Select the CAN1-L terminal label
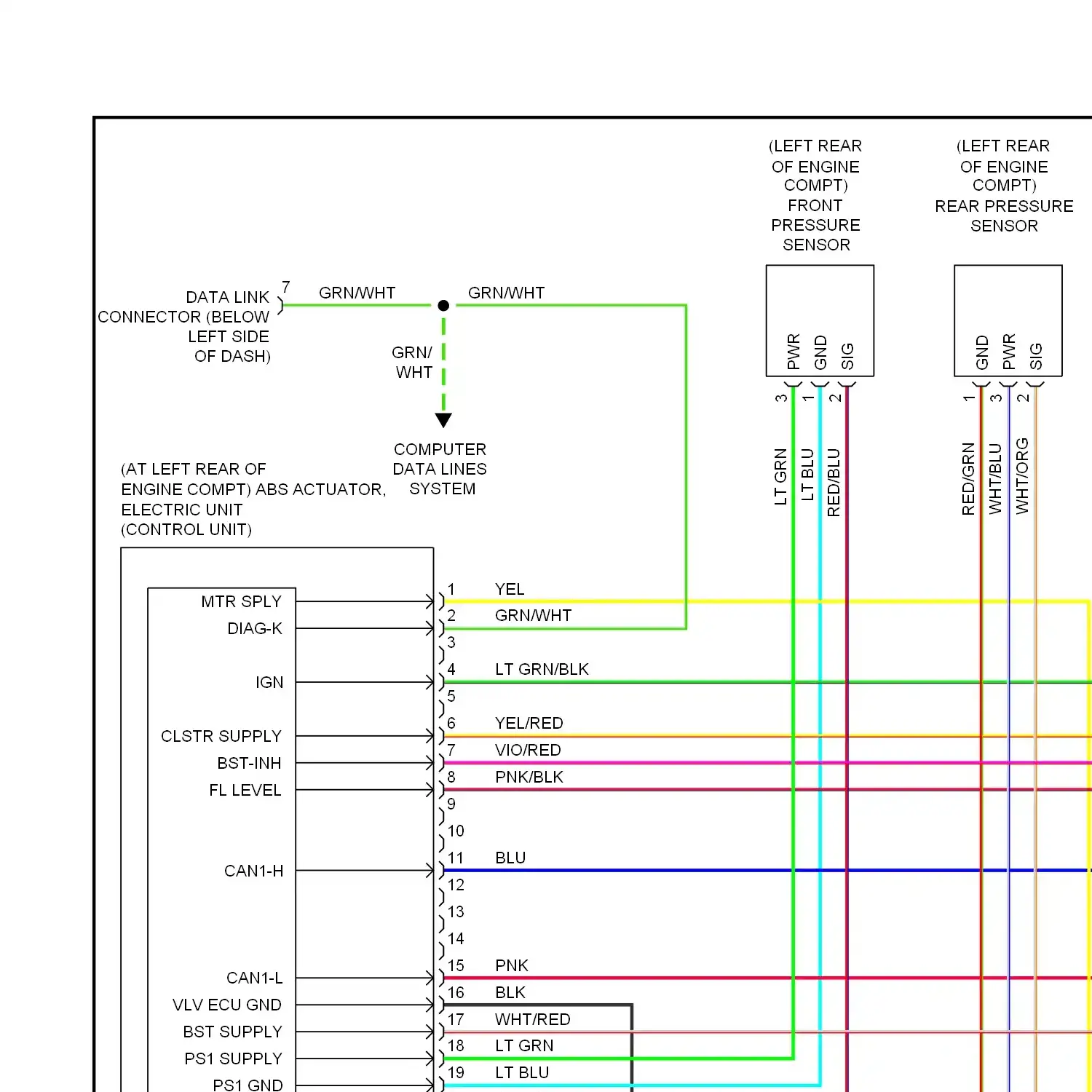Image resolution: width=1092 pixels, height=1092 pixels. [255, 978]
